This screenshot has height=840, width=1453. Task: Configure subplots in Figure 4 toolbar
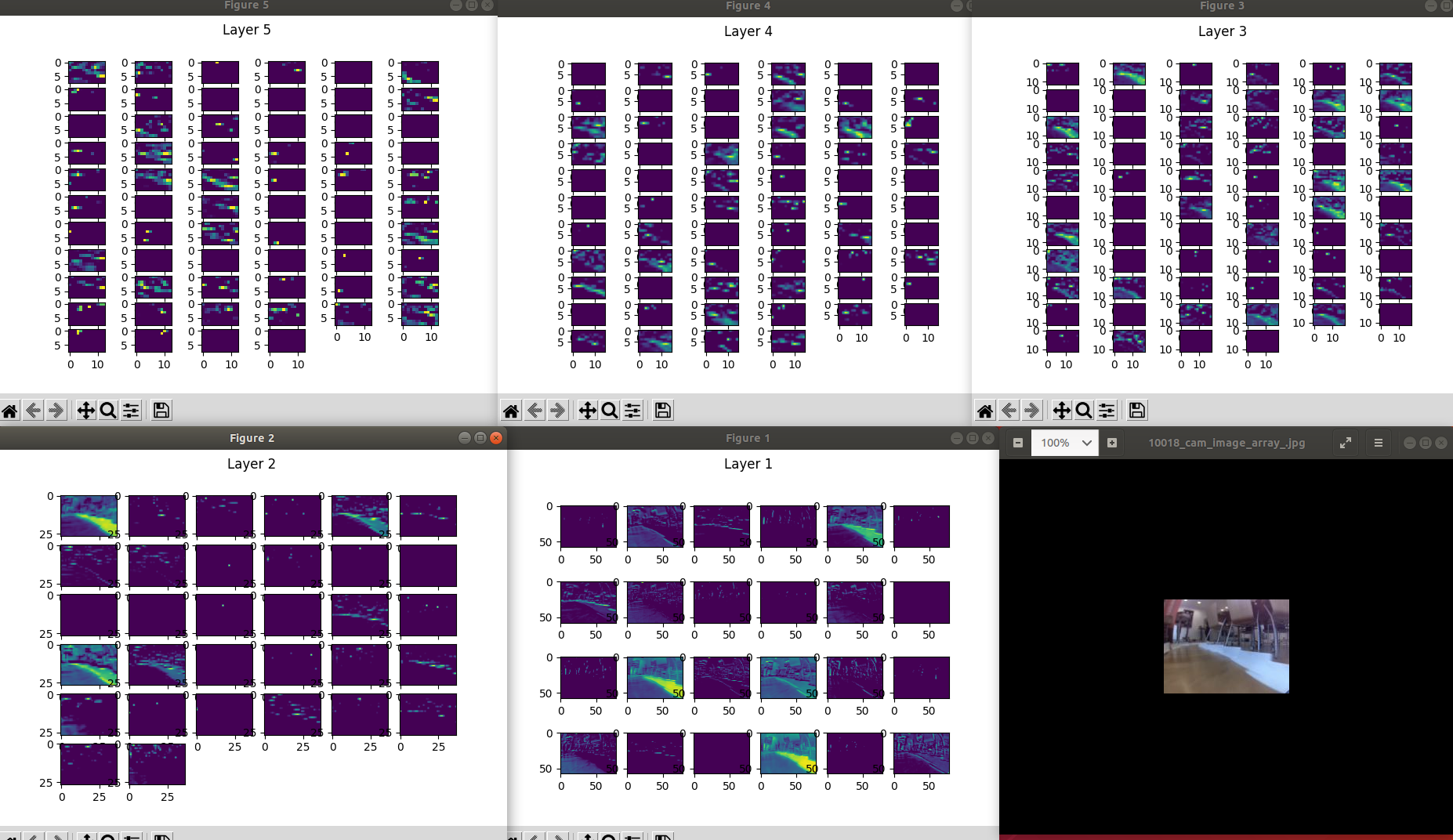pyautogui.click(x=632, y=411)
